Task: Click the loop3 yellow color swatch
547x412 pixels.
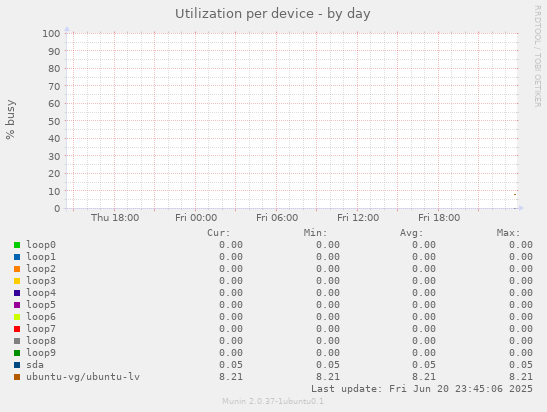Action: coord(17,281)
